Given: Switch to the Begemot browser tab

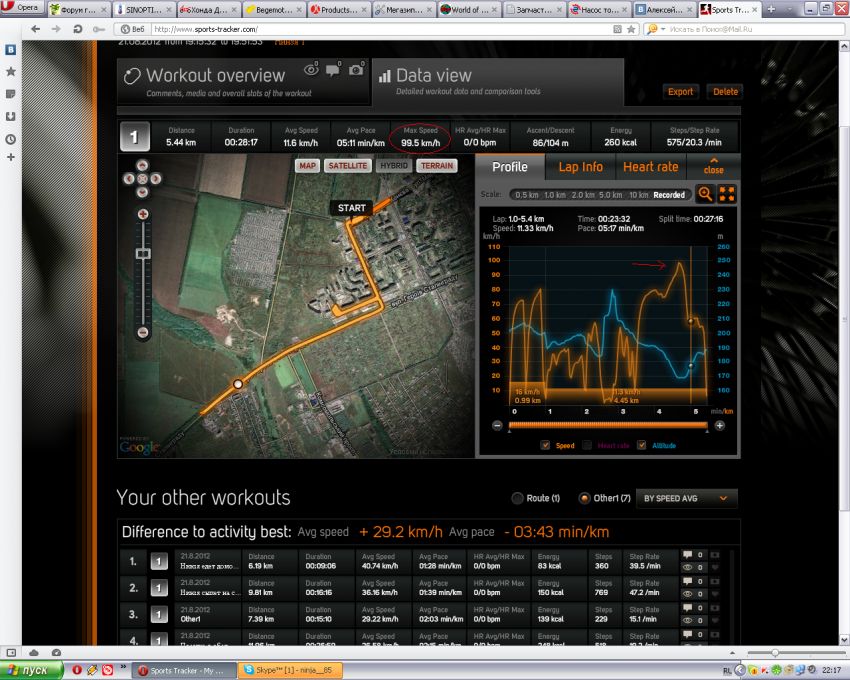Looking at the screenshot, I should tap(273, 9).
